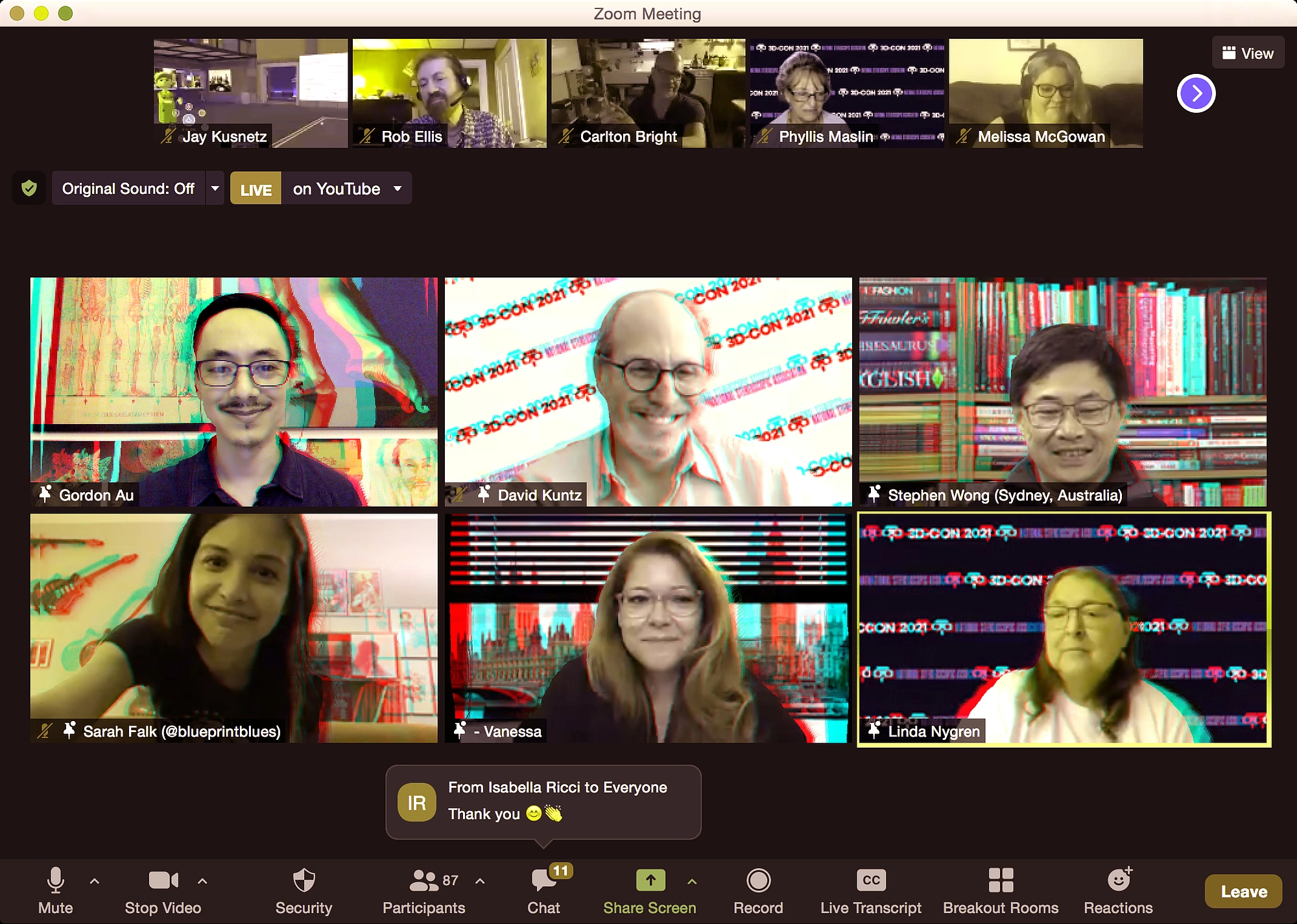Show next page of participant thumbnails
The height and width of the screenshot is (924, 1297).
1196,93
